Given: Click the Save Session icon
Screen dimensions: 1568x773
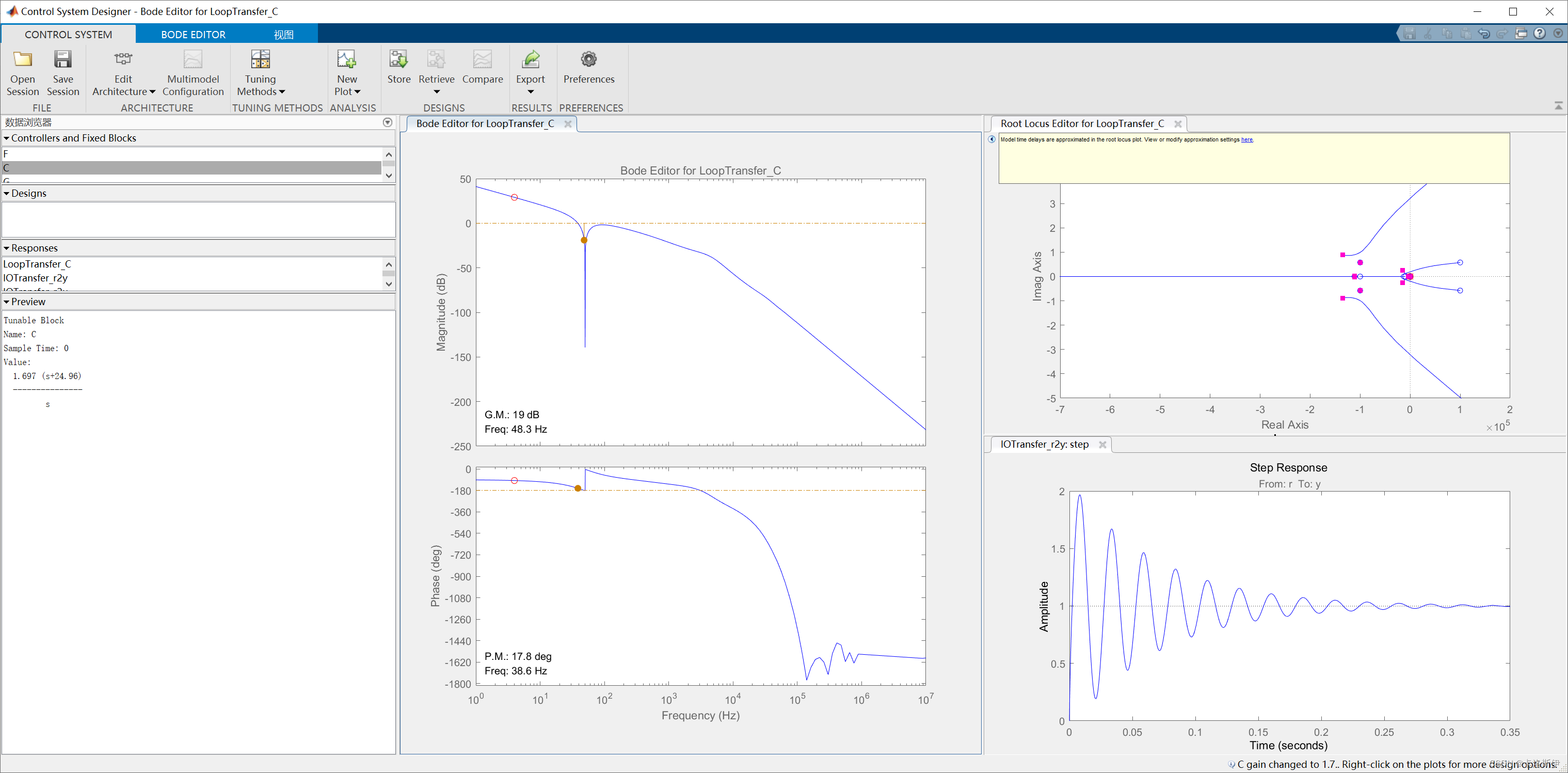Looking at the screenshot, I should point(62,60).
